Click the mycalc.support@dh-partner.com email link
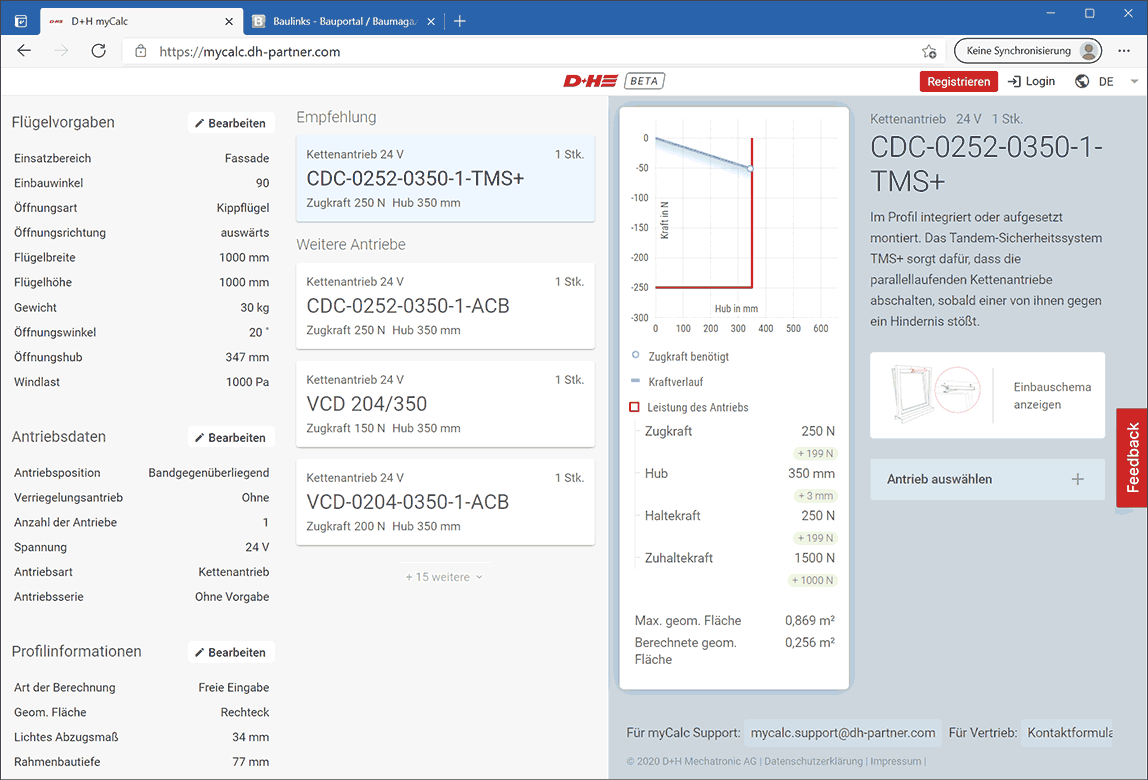The width and height of the screenshot is (1148, 780). (x=843, y=732)
